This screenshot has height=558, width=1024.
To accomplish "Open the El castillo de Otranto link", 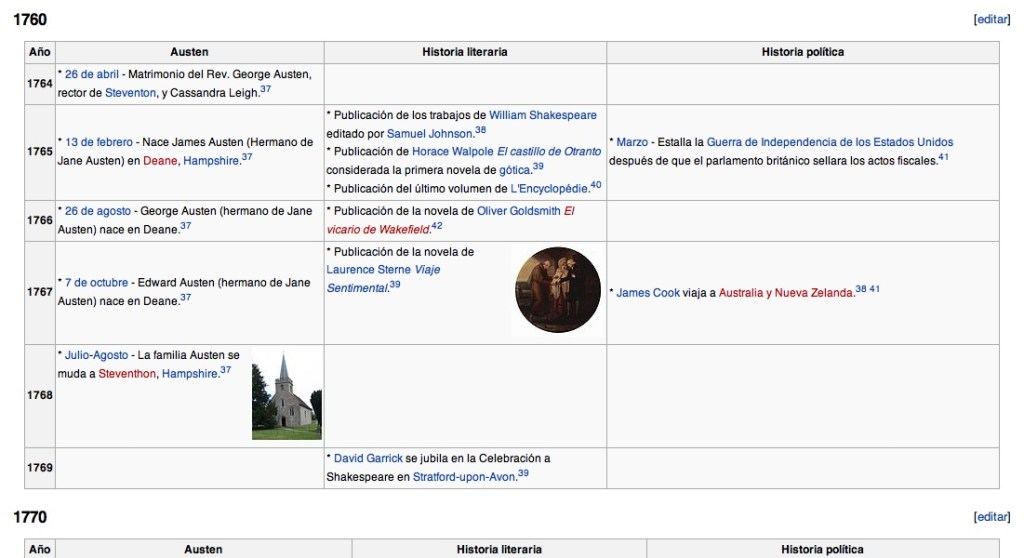I will tap(542, 151).
